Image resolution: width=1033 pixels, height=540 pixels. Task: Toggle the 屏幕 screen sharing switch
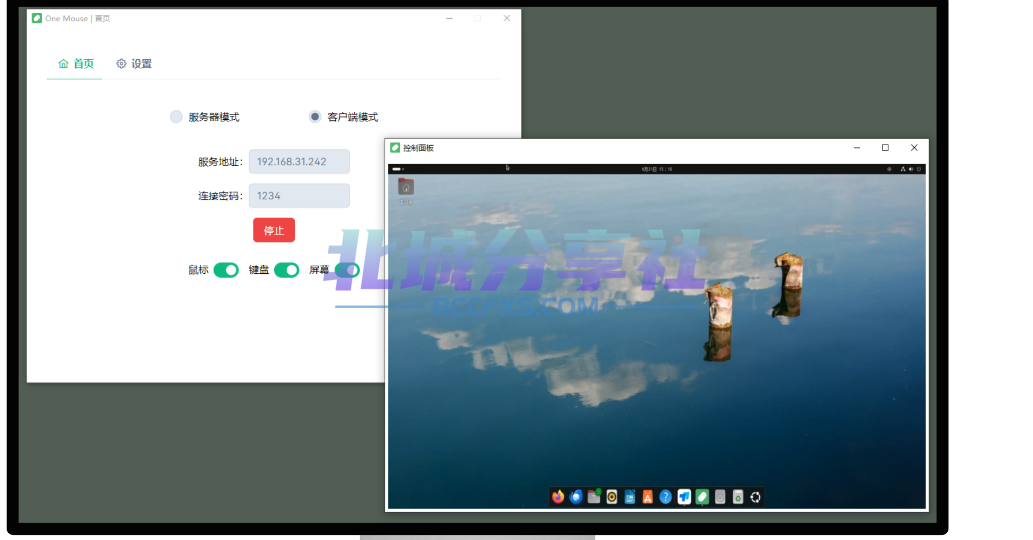[347, 270]
